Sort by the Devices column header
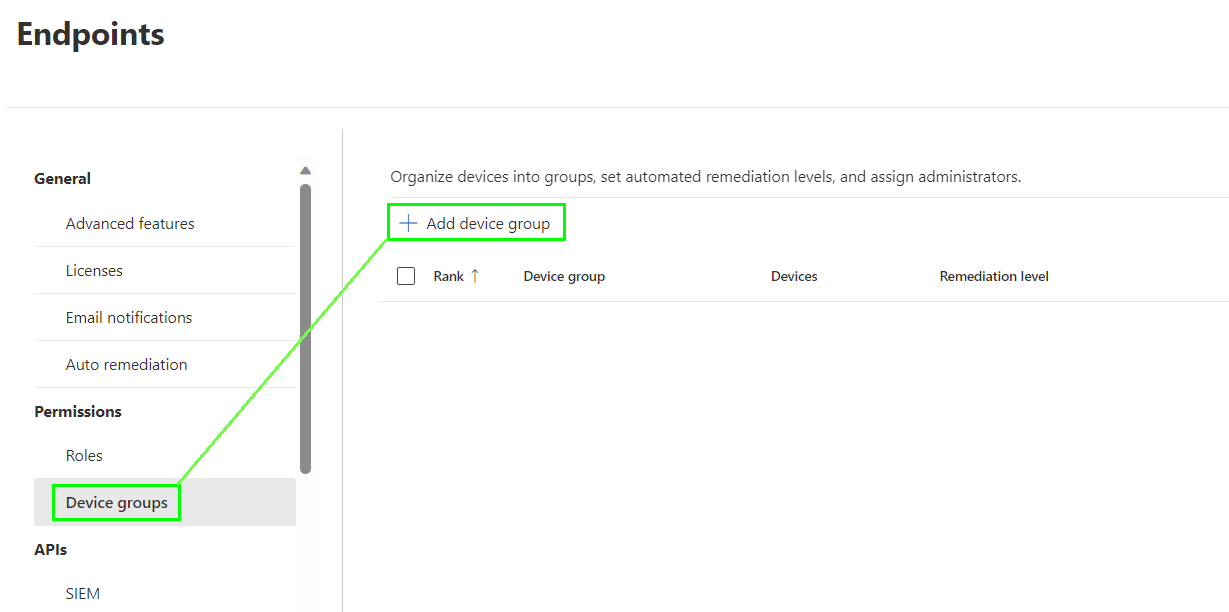 tap(794, 276)
